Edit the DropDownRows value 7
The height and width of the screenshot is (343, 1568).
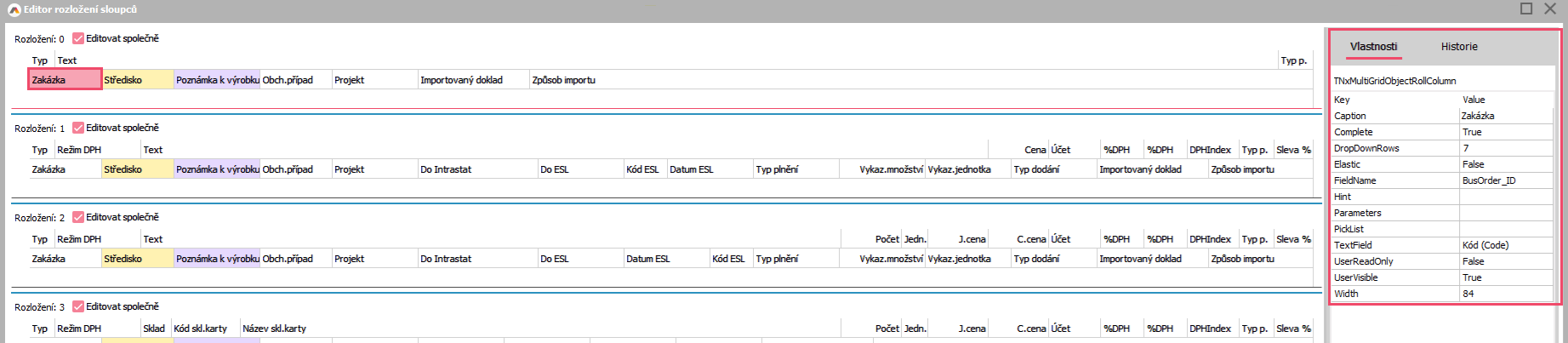pyautogui.click(x=1506, y=148)
